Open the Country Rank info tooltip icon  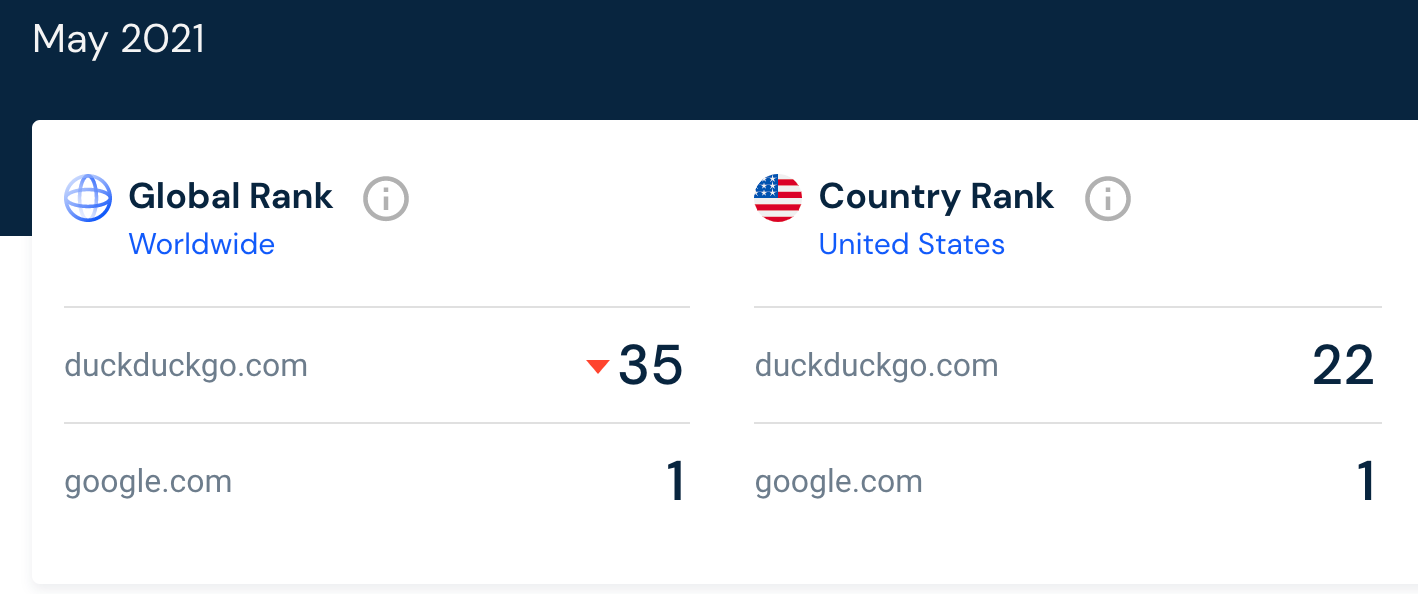1108,199
